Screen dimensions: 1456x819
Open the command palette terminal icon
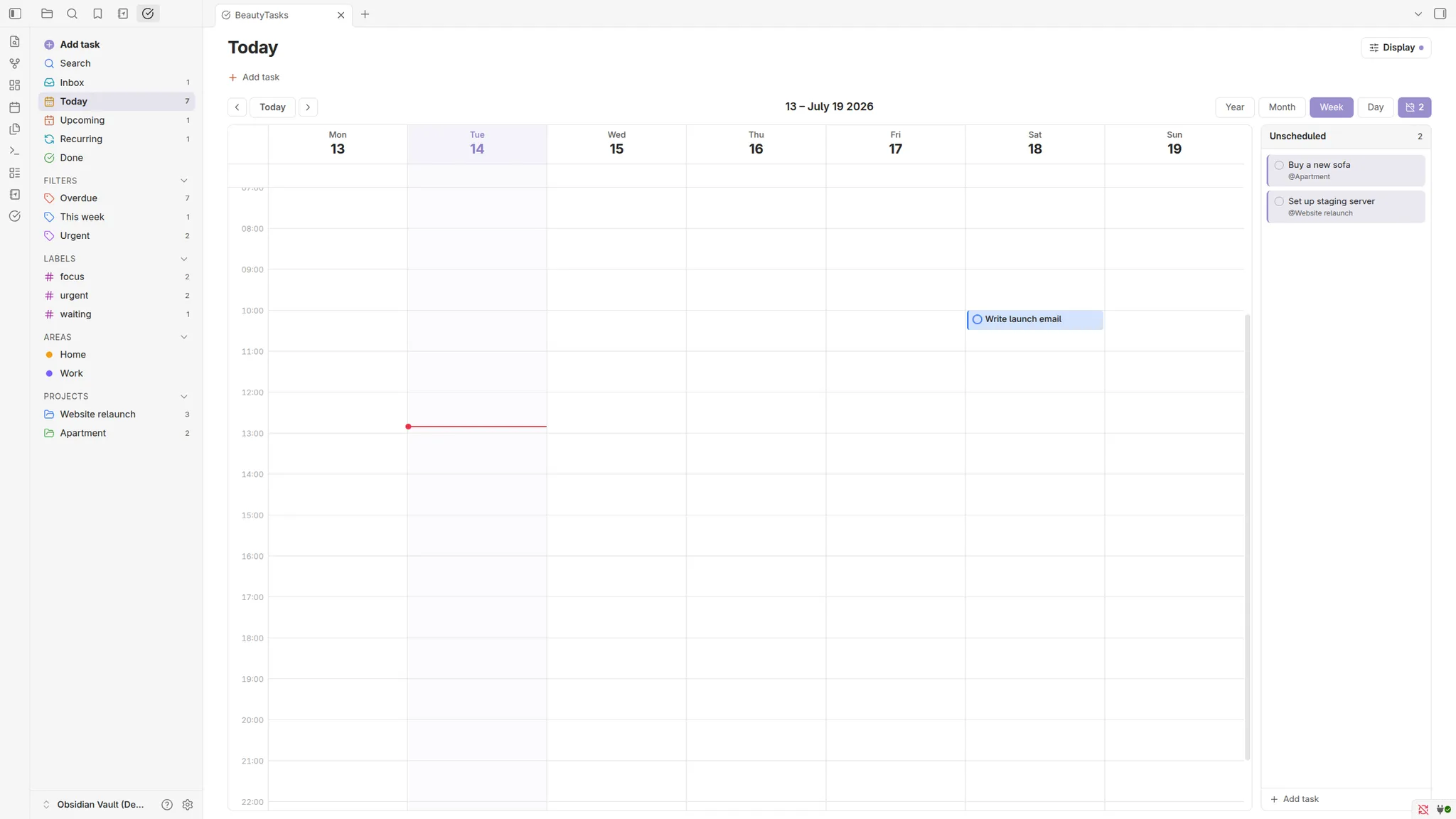tap(14, 151)
